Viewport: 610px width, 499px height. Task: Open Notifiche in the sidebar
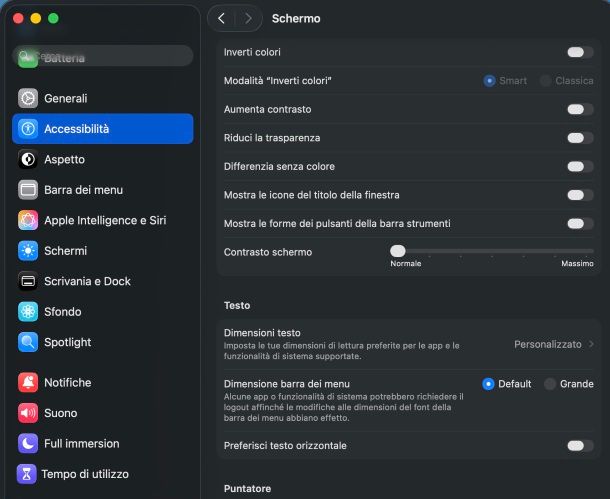(102, 382)
